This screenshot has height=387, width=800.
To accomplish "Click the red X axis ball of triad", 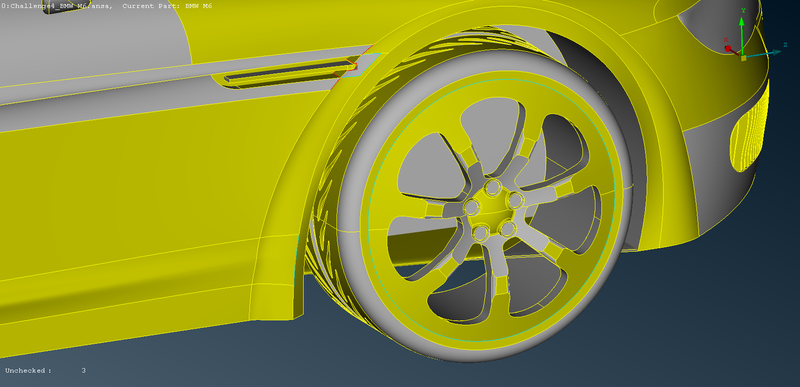I will (728, 49).
